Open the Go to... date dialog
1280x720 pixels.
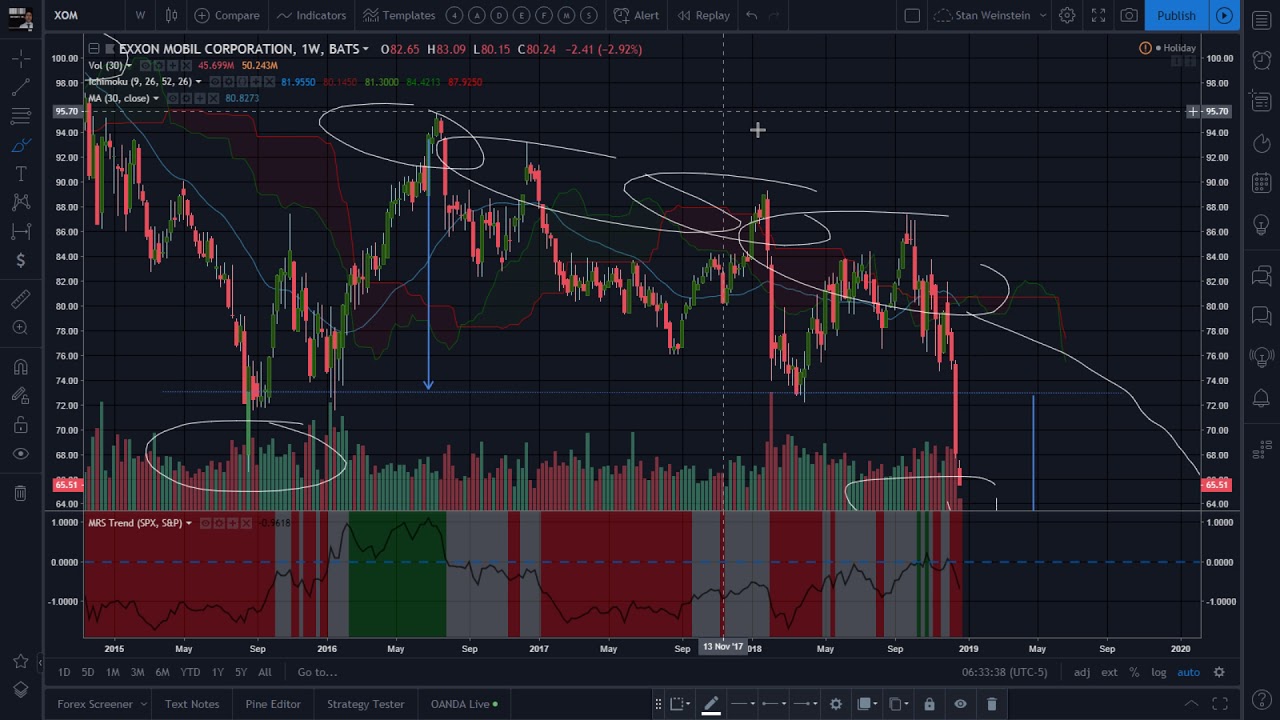pos(317,672)
